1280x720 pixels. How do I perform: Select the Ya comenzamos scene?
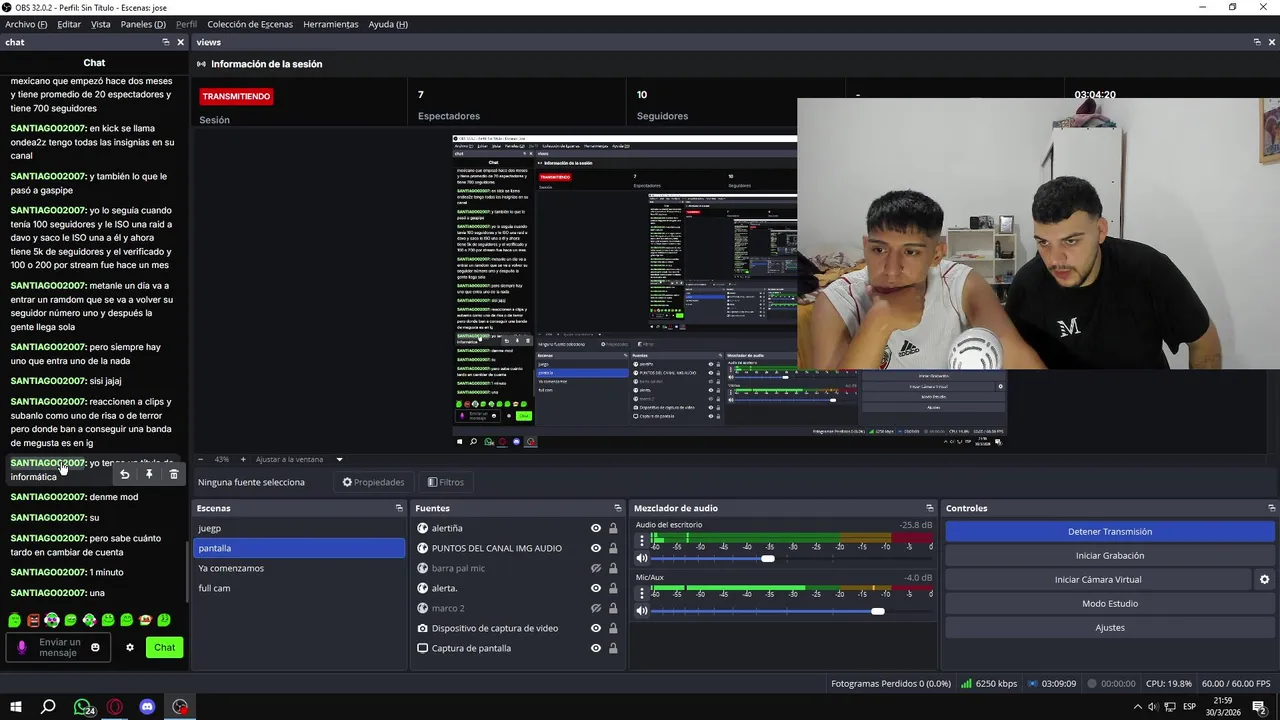[x=299, y=568]
